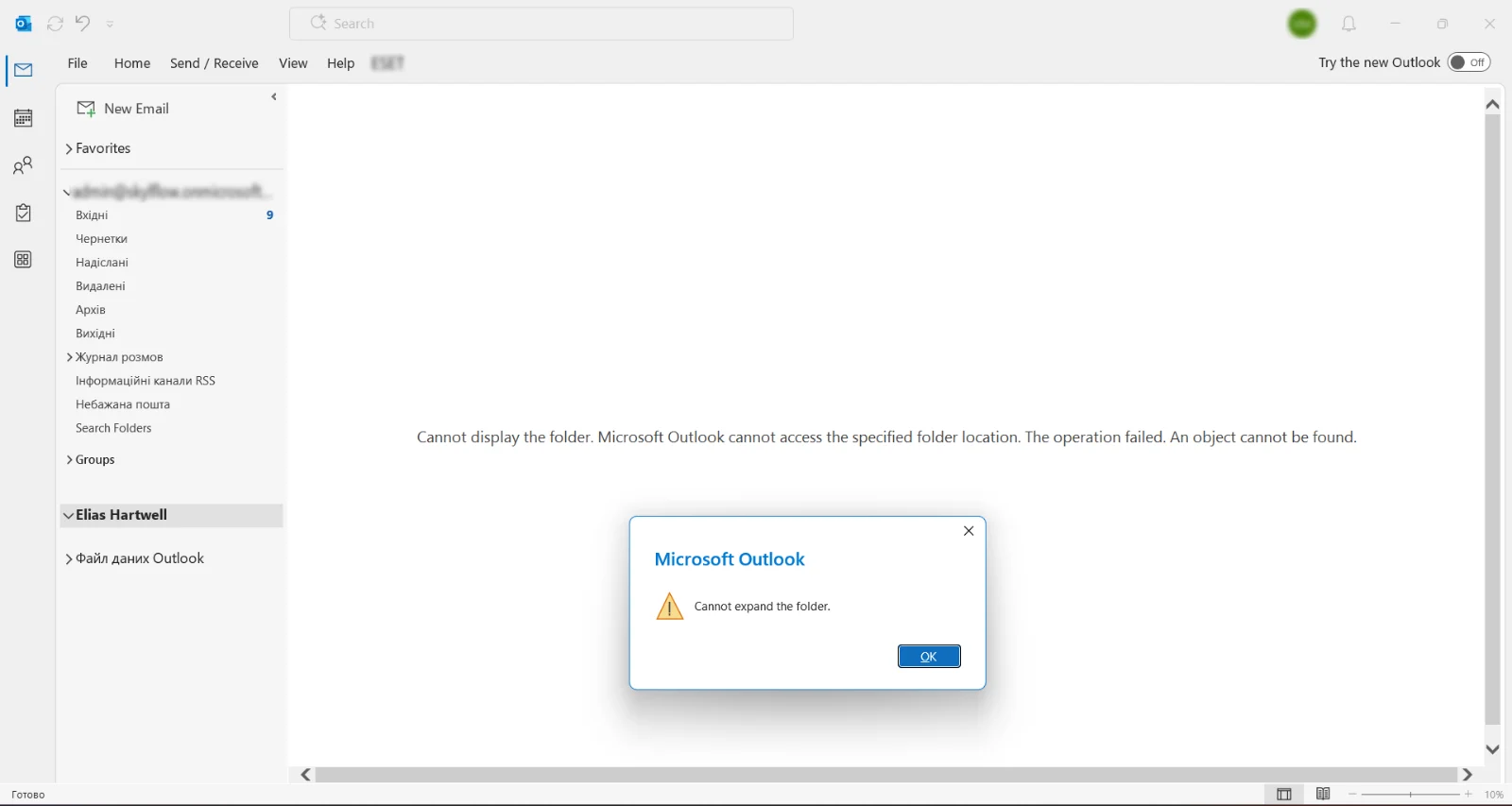
Task: Click the zoom out minus button
Action: coord(1353,795)
